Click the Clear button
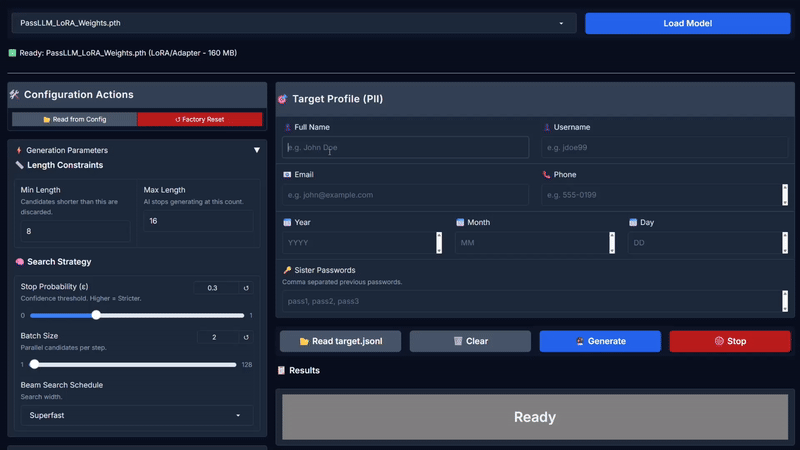Screen dimensions: 800x450 pyautogui.click(x=470, y=341)
